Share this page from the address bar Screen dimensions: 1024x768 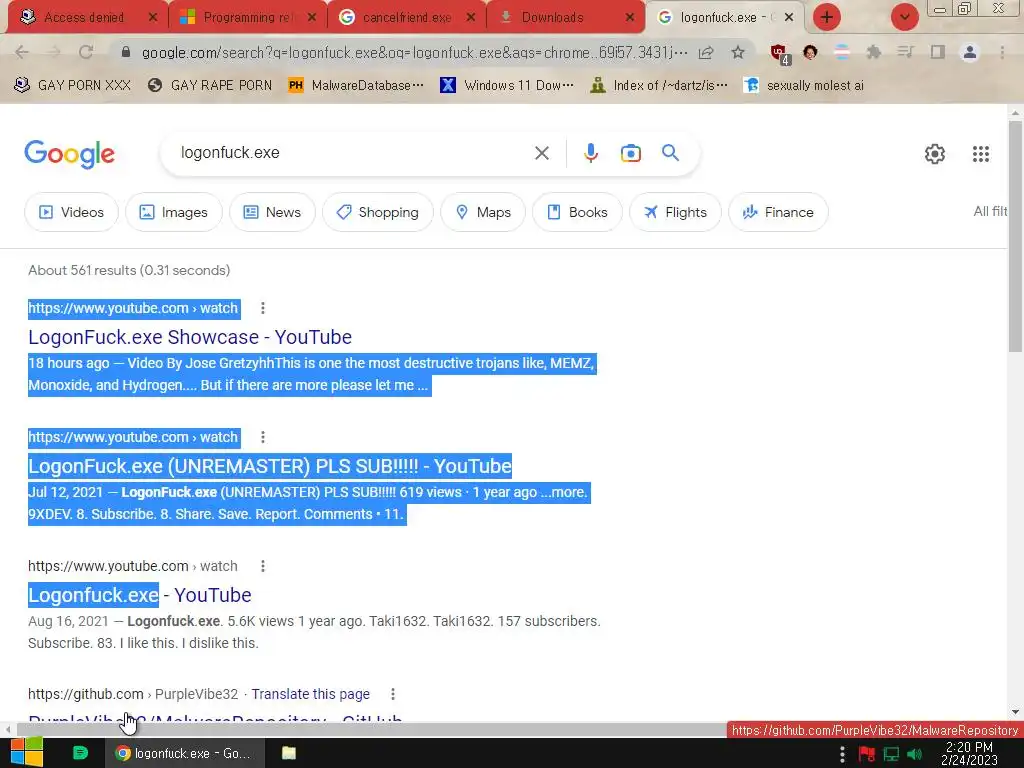[x=706, y=52]
